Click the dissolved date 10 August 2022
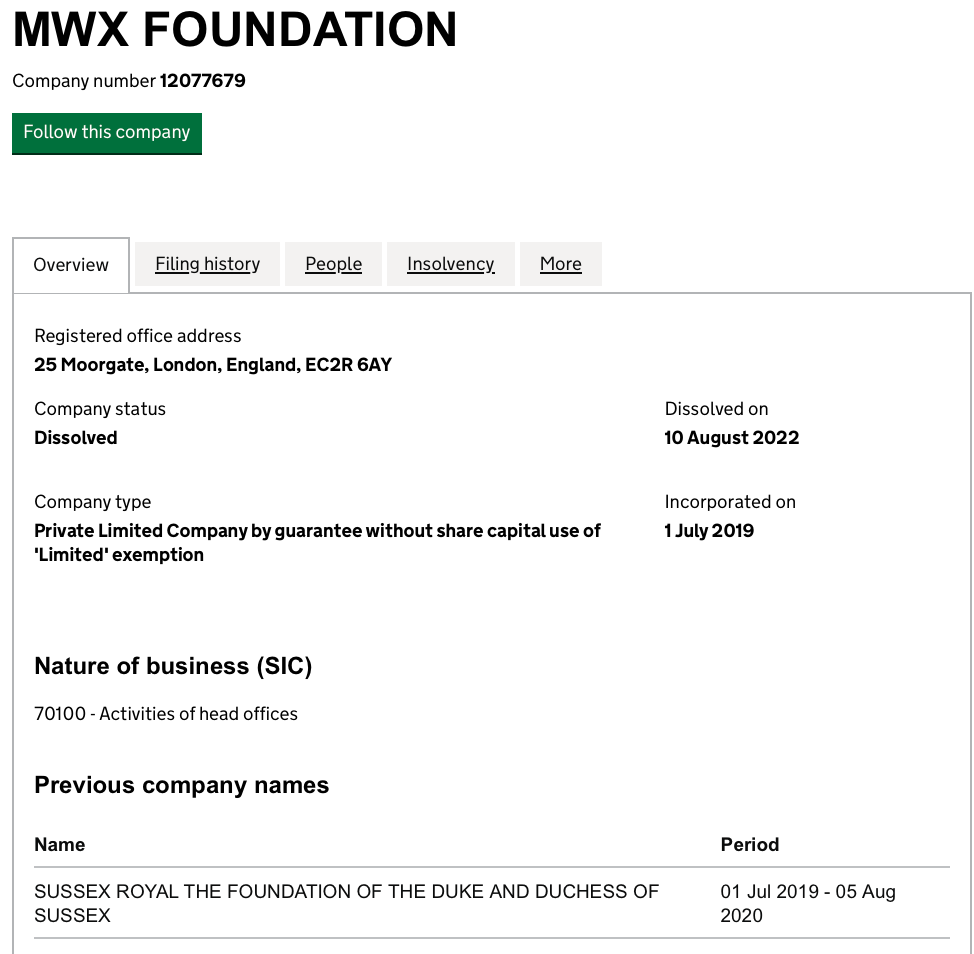 pyautogui.click(x=732, y=438)
